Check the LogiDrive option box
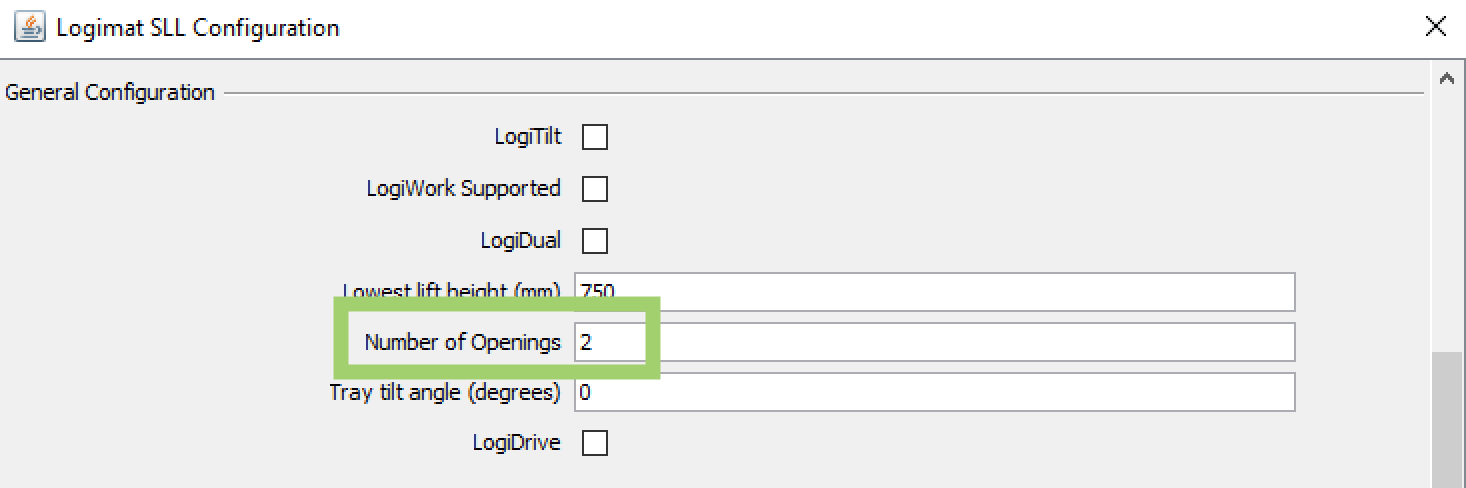The height and width of the screenshot is (488, 1466). tap(595, 443)
